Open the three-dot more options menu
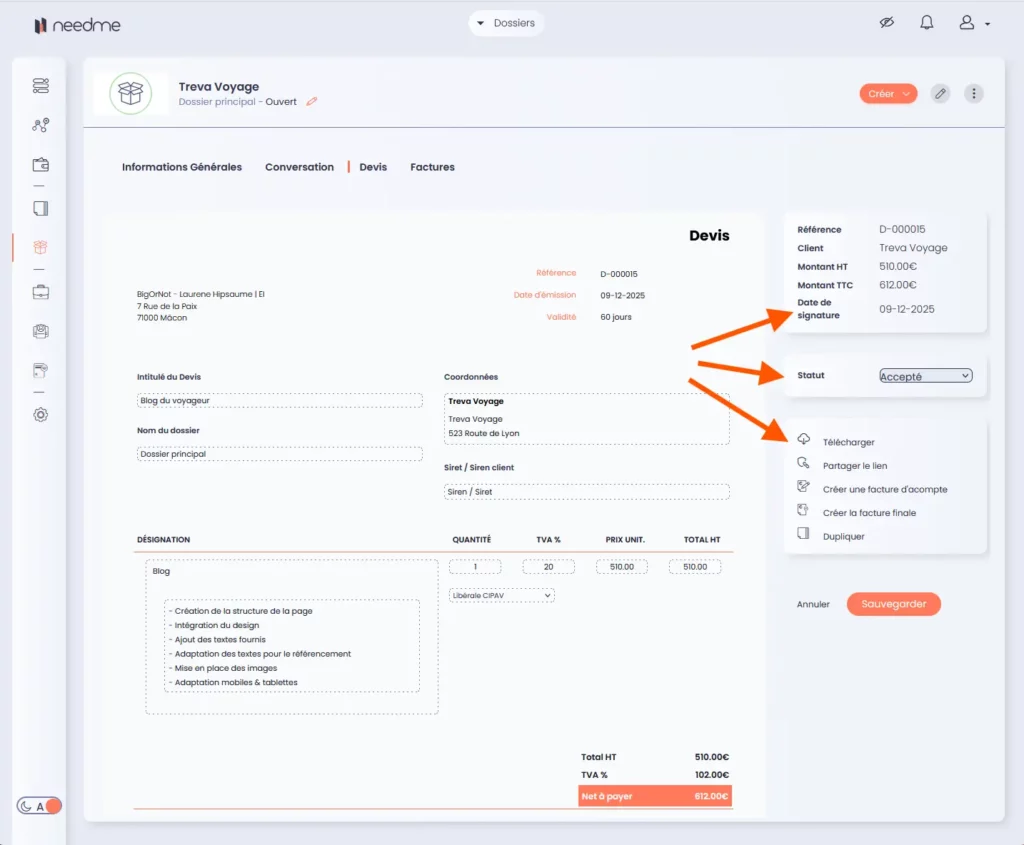 tap(974, 93)
